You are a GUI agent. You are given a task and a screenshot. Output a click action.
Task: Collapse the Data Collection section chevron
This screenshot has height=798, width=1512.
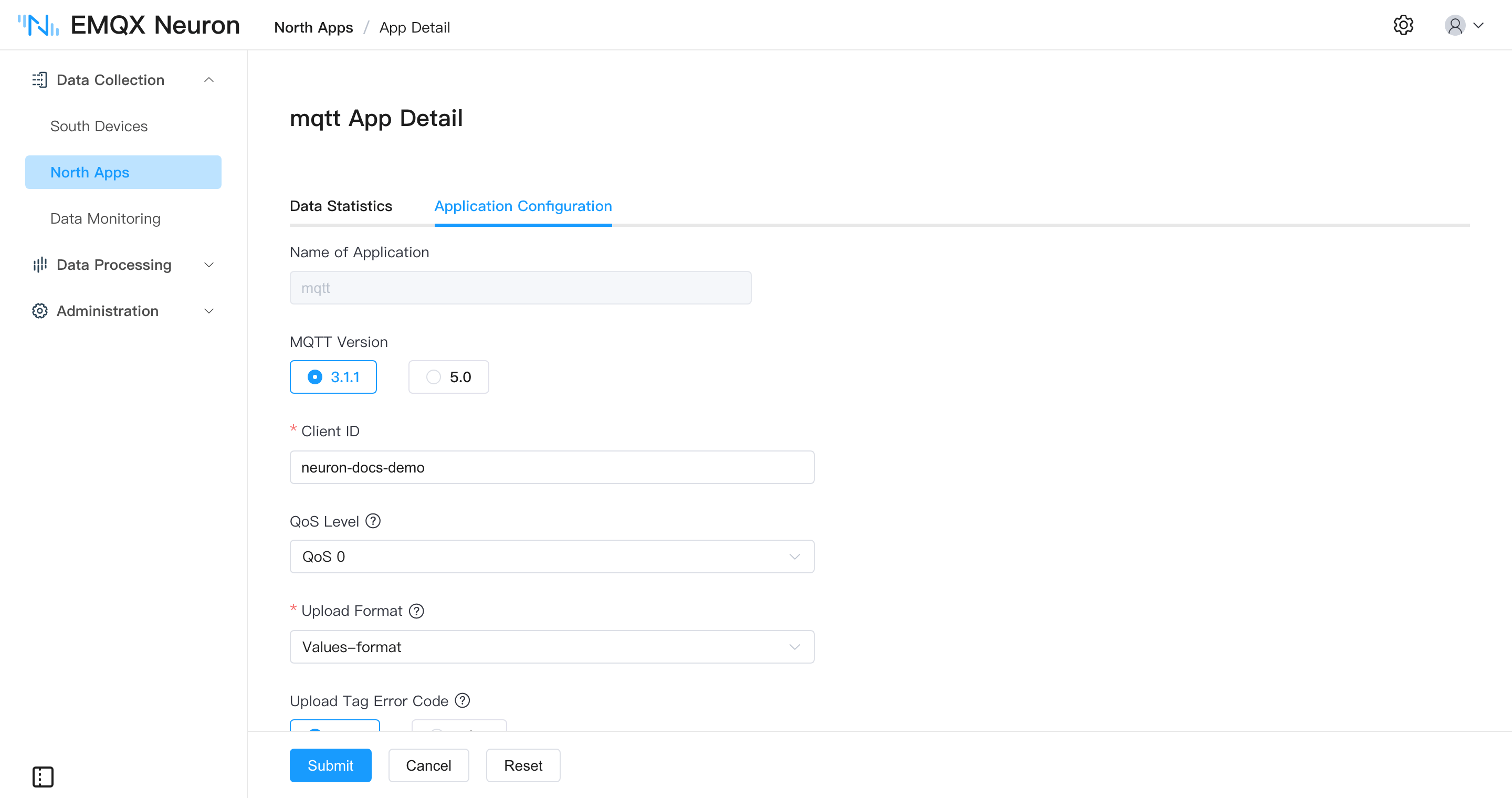click(209, 80)
